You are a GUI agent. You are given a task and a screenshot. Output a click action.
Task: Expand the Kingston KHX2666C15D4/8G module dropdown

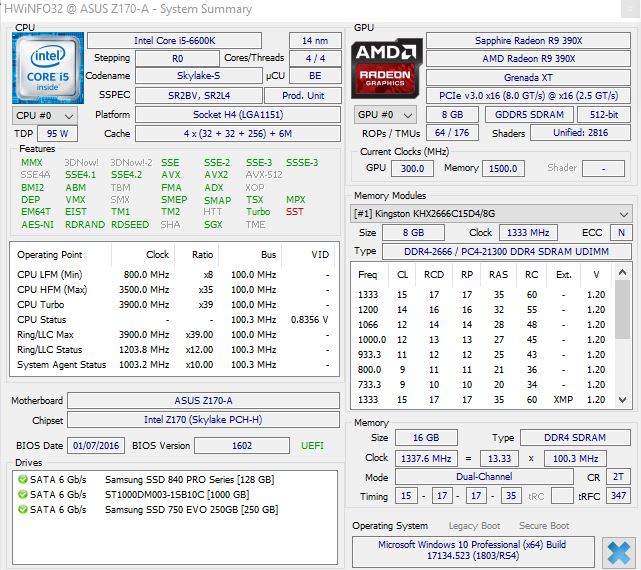490,213
